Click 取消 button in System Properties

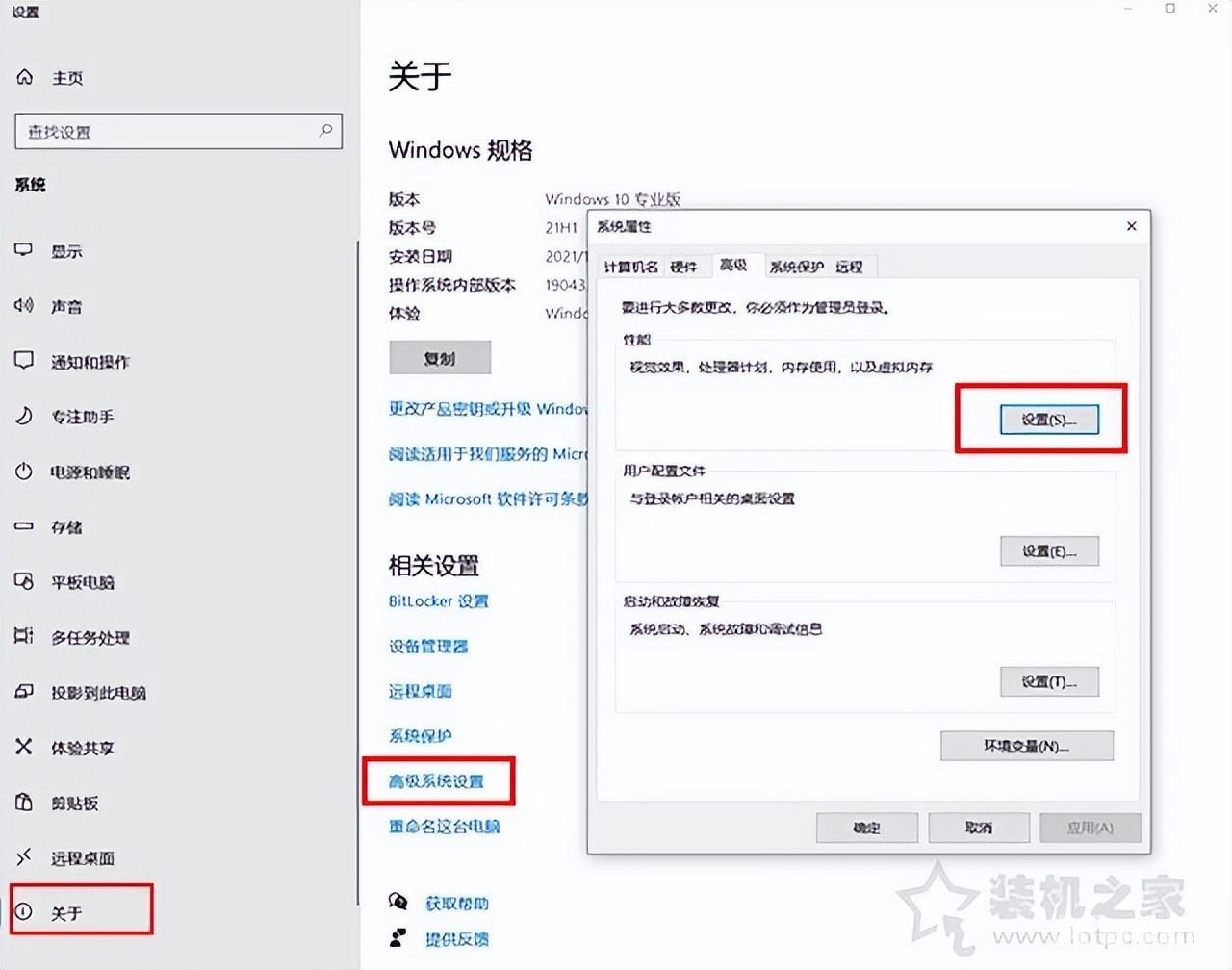(978, 828)
